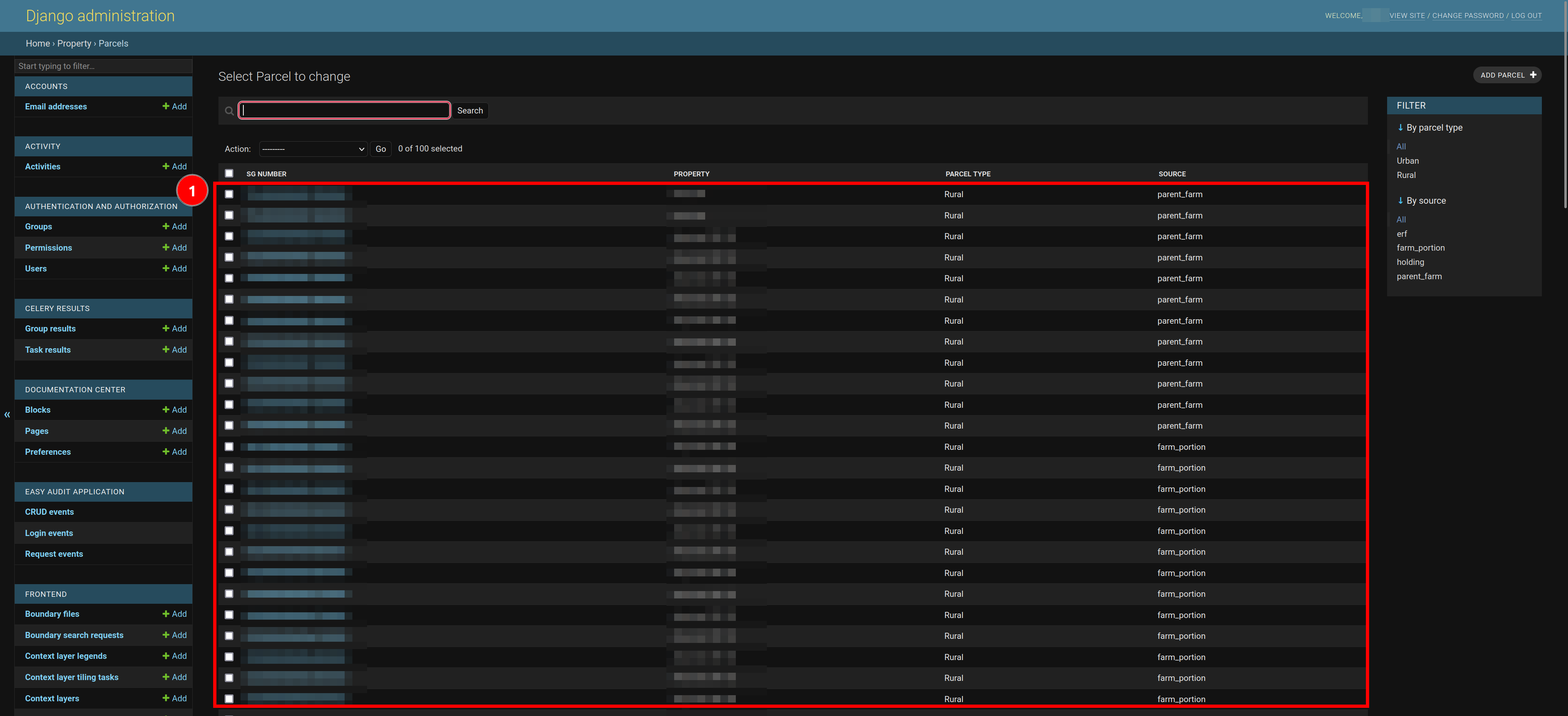
Task: Open the Task results link
Action: click(x=47, y=350)
